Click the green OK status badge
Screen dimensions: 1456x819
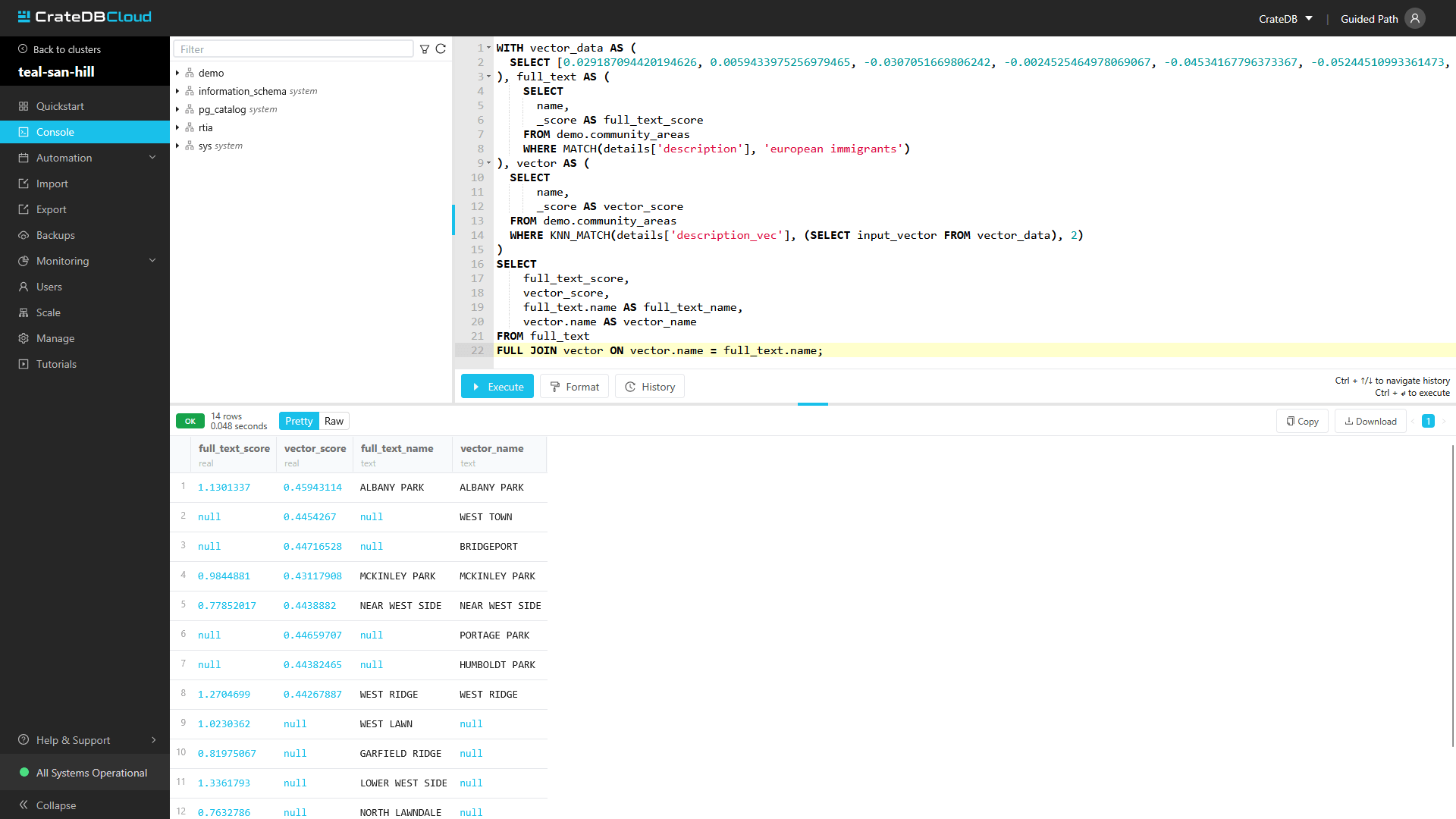[190, 421]
